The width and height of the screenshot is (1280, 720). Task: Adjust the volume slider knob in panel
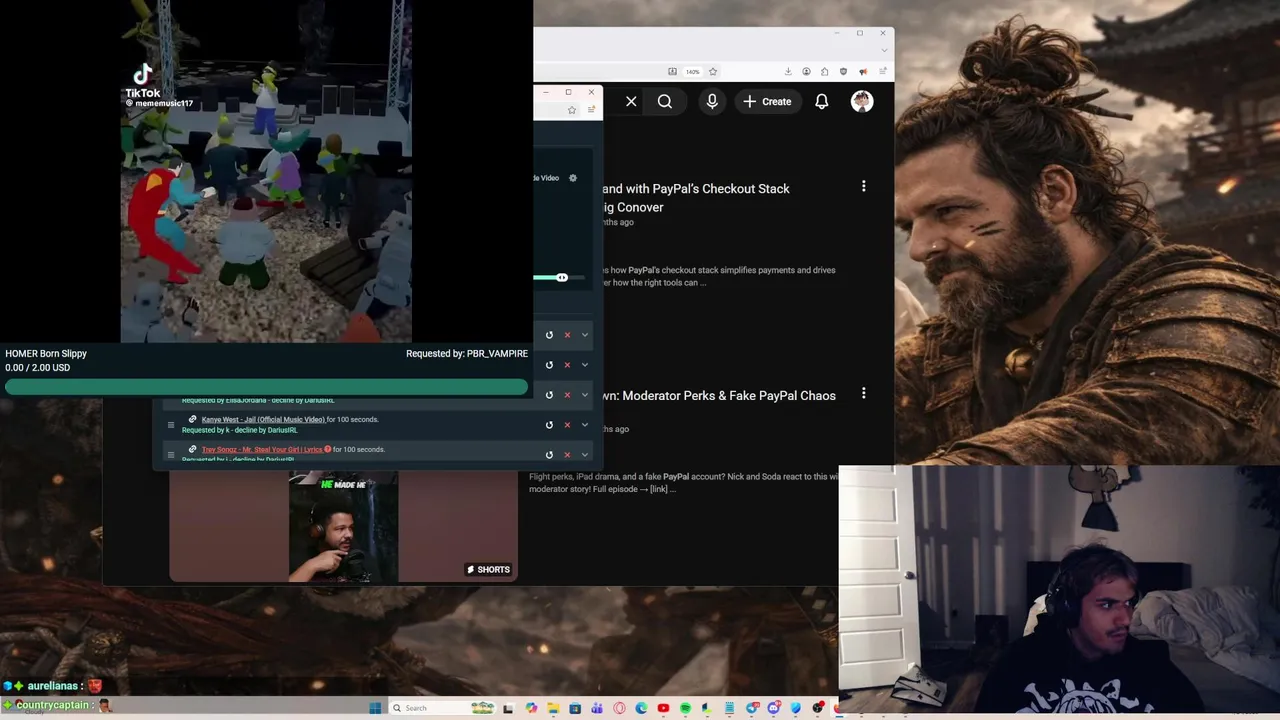[x=562, y=277]
